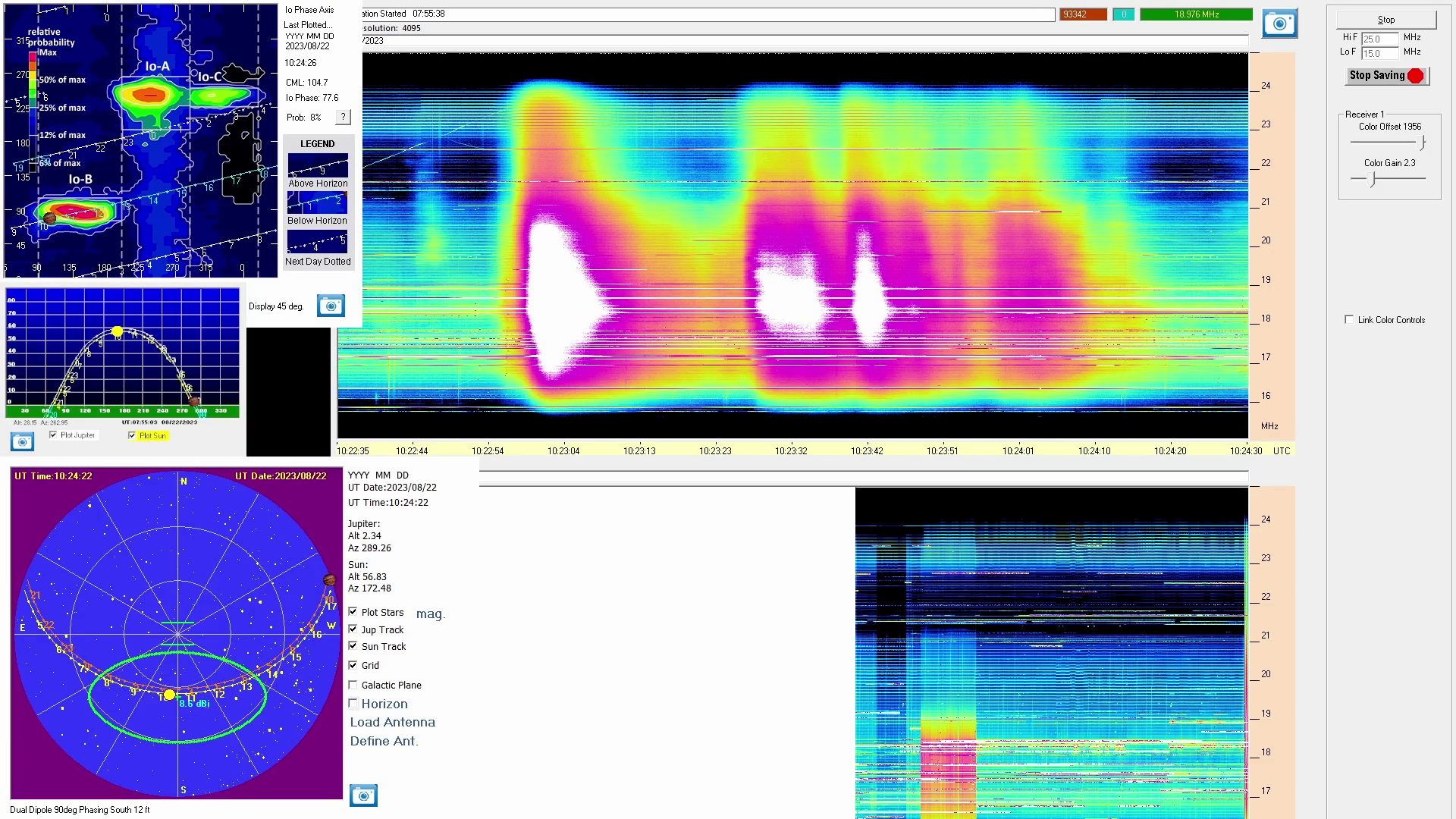Image resolution: width=1456 pixels, height=819 pixels.
Task: Click Define Ant. text button
Action: click(x=384, y=742)
